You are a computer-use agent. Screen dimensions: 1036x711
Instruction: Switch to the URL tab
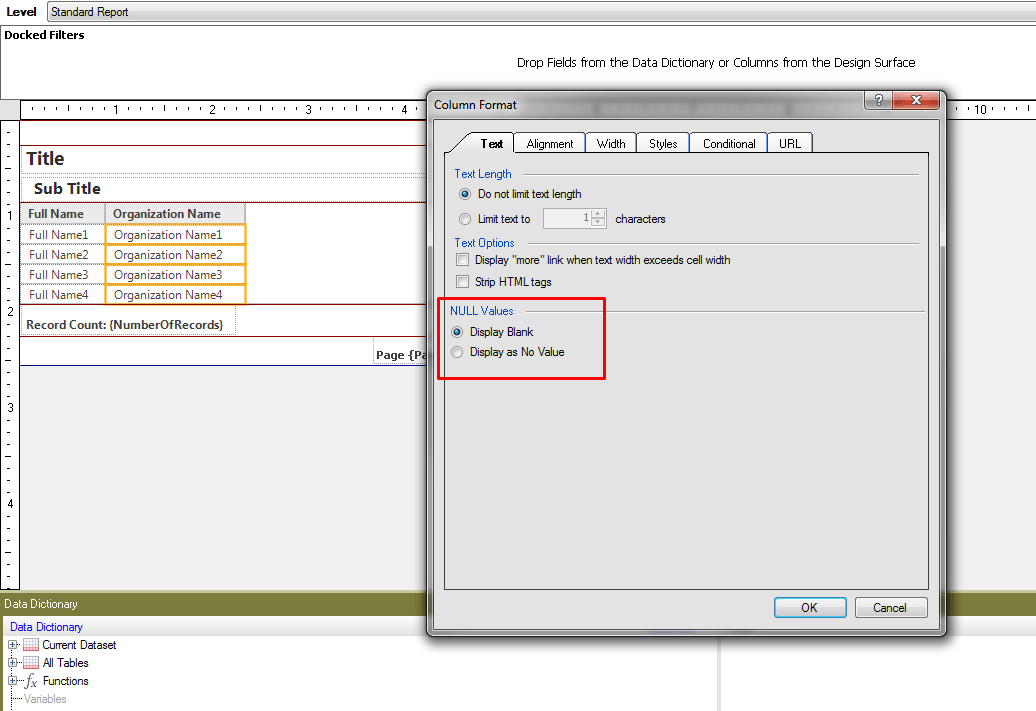pyautogui.click(x=789, y=143)
